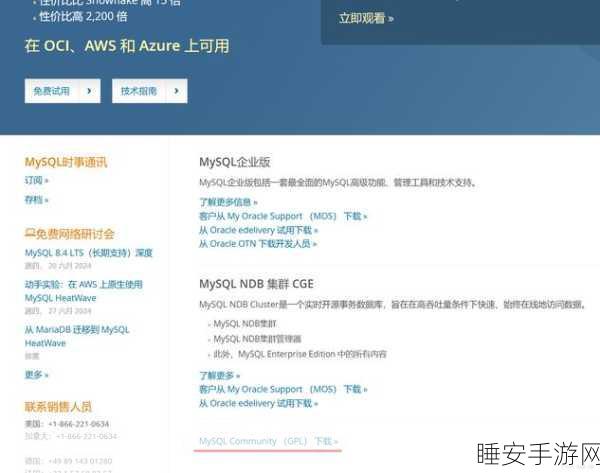600x473 pixels.
Task: Open 订阅 newsletter link
Action: 36,180
